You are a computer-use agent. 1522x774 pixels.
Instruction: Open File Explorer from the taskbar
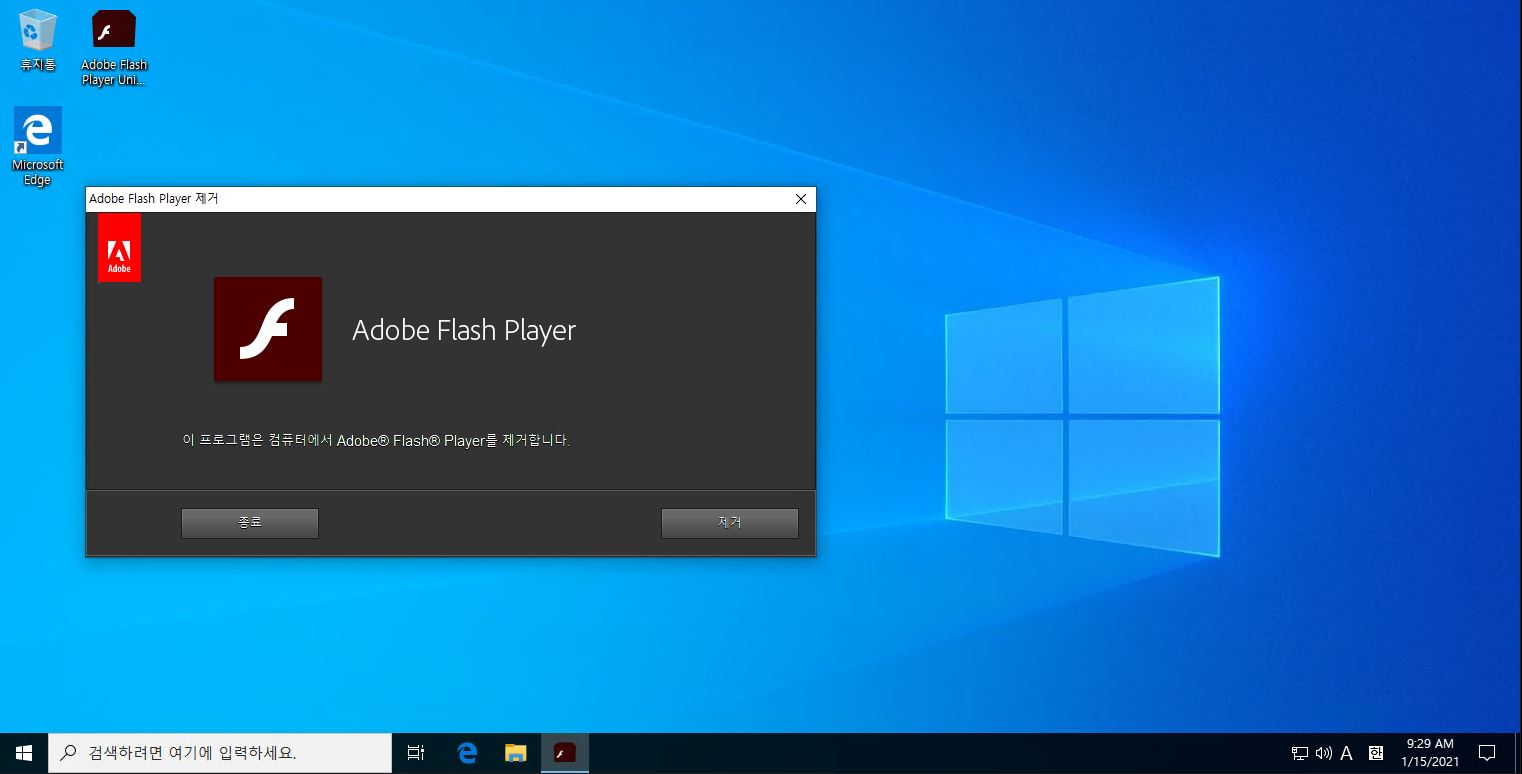point(515,753)
